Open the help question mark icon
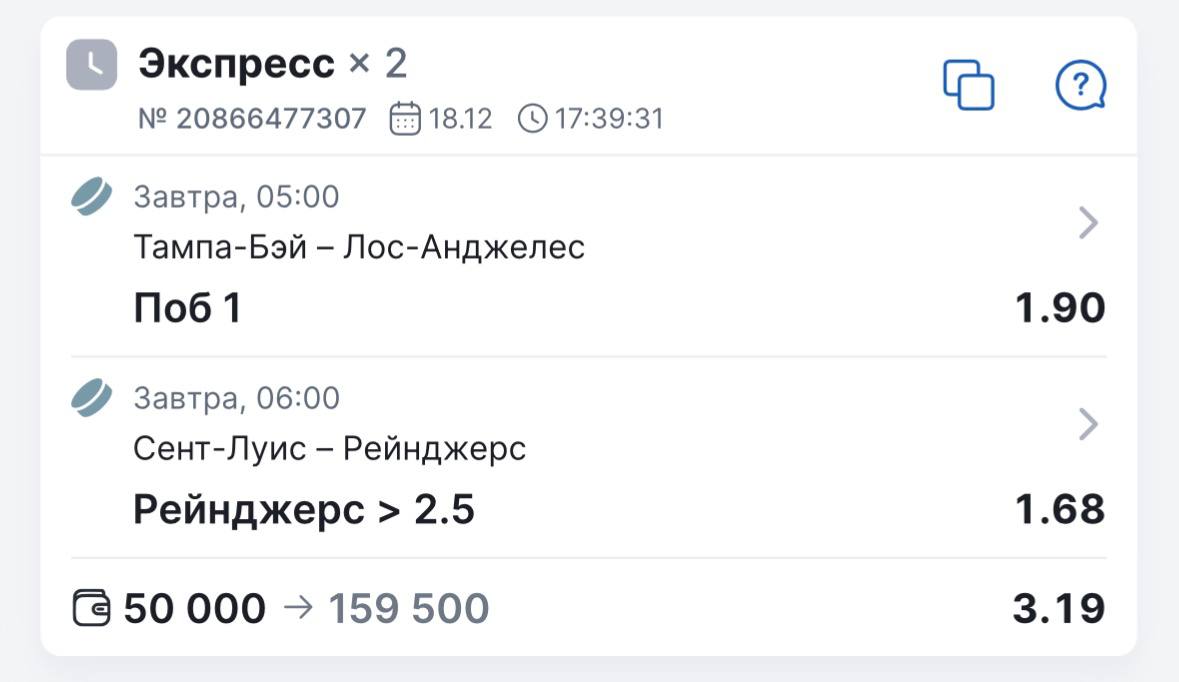This screenshot has width=1179, height=682. point(1081,86)
